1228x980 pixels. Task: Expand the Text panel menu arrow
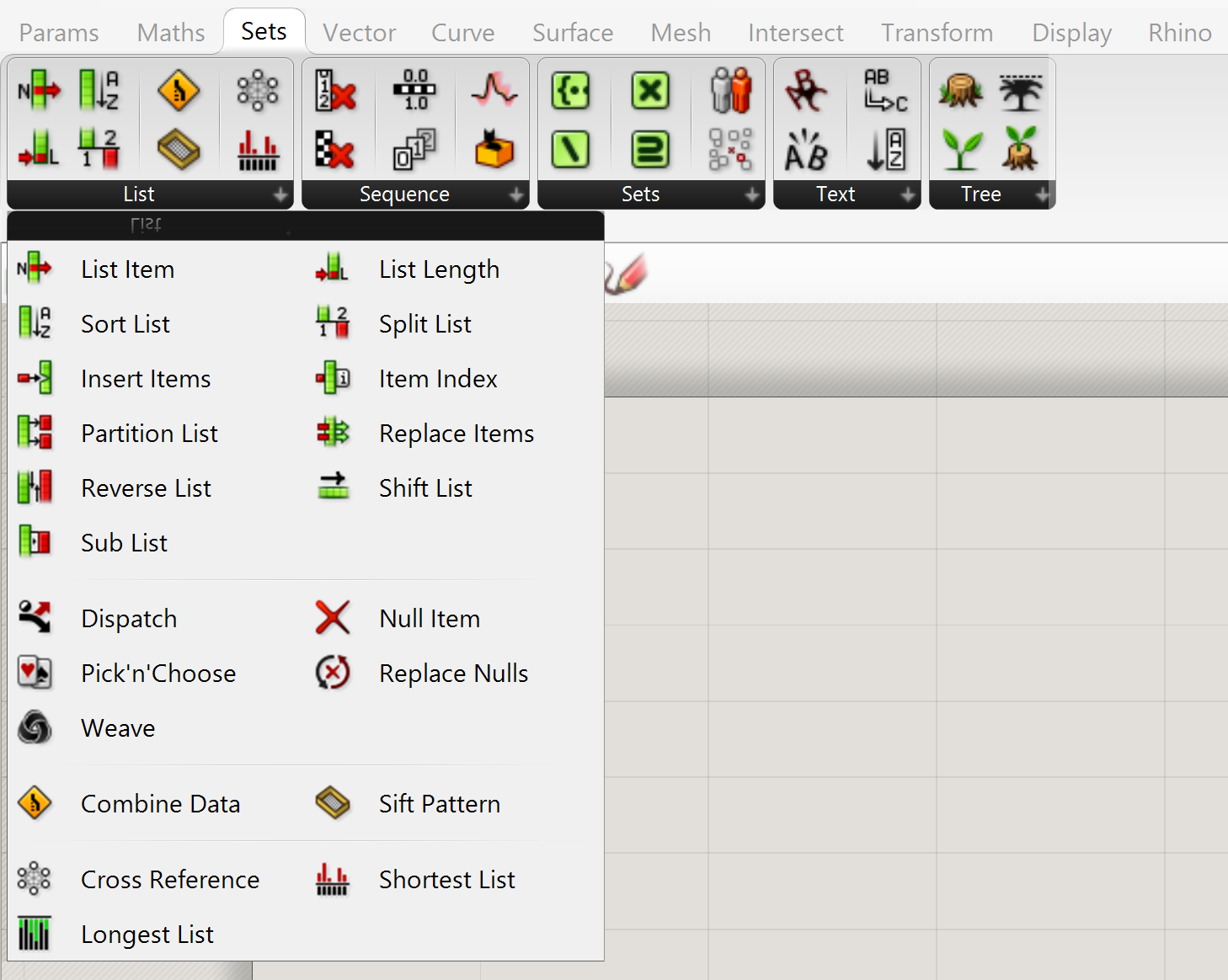pyautogui.click(x=907, y=195)
